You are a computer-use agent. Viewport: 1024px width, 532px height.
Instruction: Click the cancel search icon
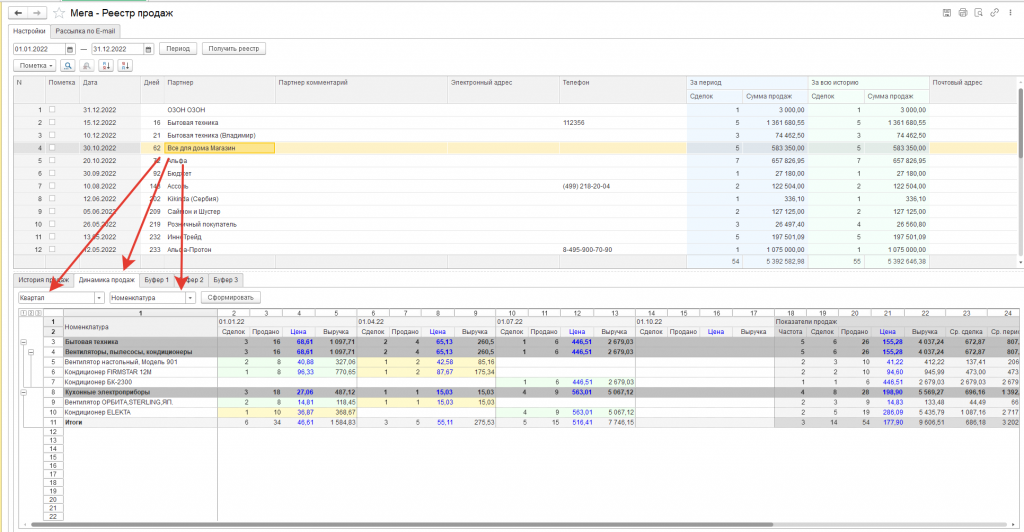click(86, 66)
